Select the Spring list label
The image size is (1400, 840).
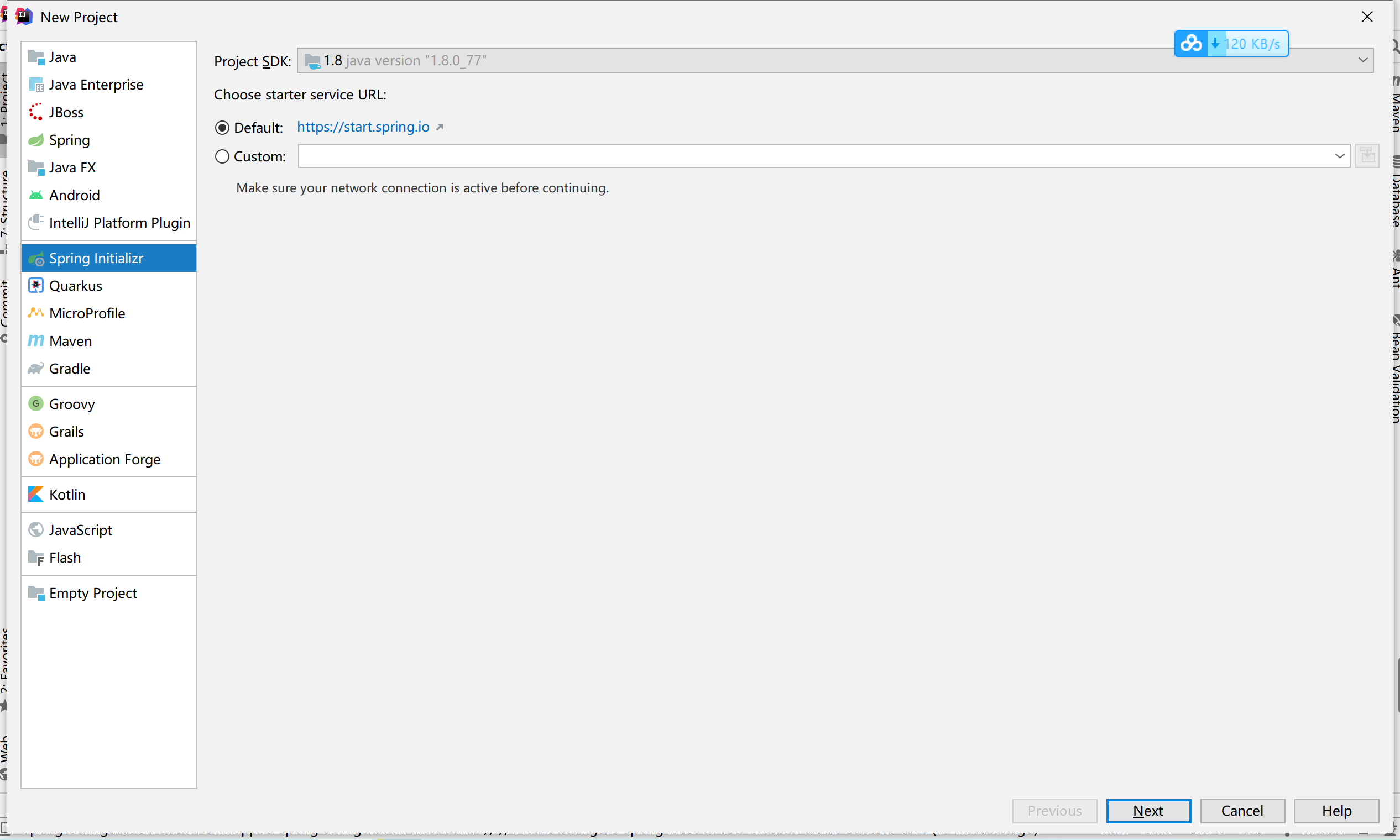[70, 140]
